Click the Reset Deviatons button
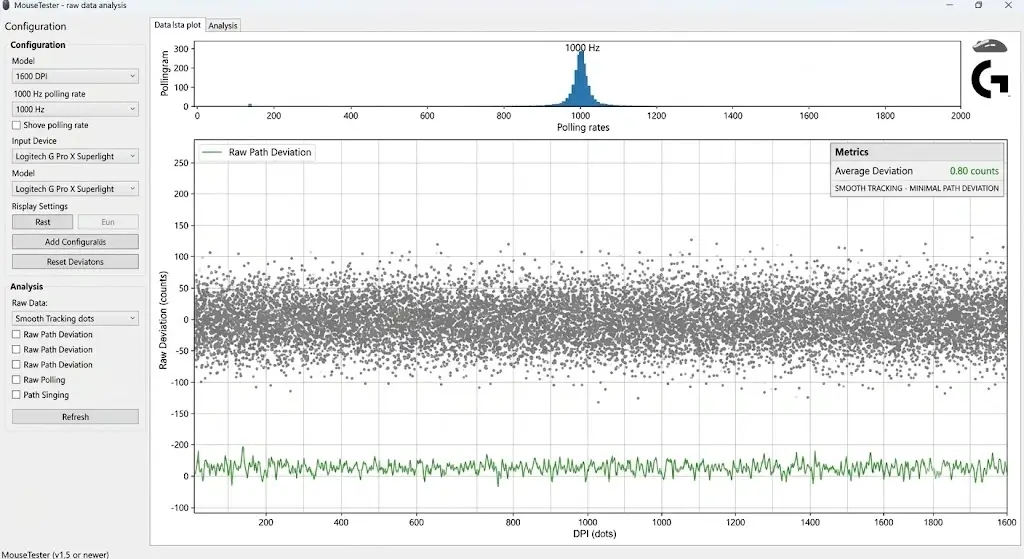Viewport: 1024px width, 559px height. point(75,262)
